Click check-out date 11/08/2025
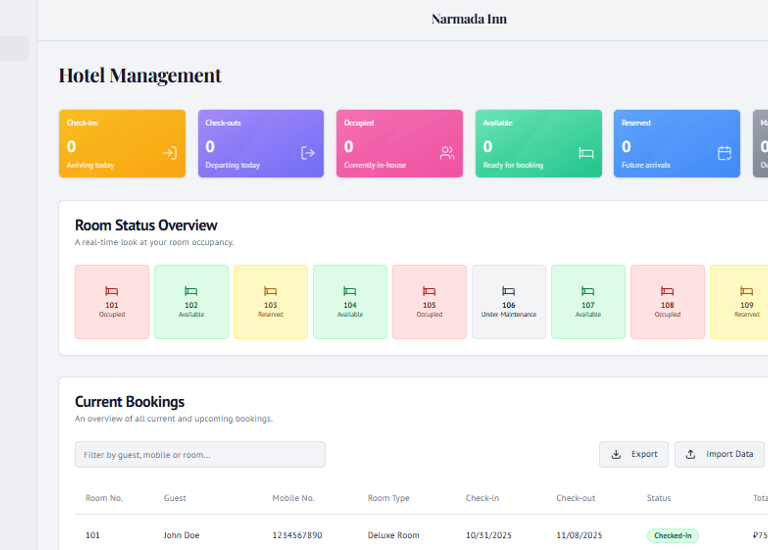This screenshot has width=768, height=550. (579, 535)
